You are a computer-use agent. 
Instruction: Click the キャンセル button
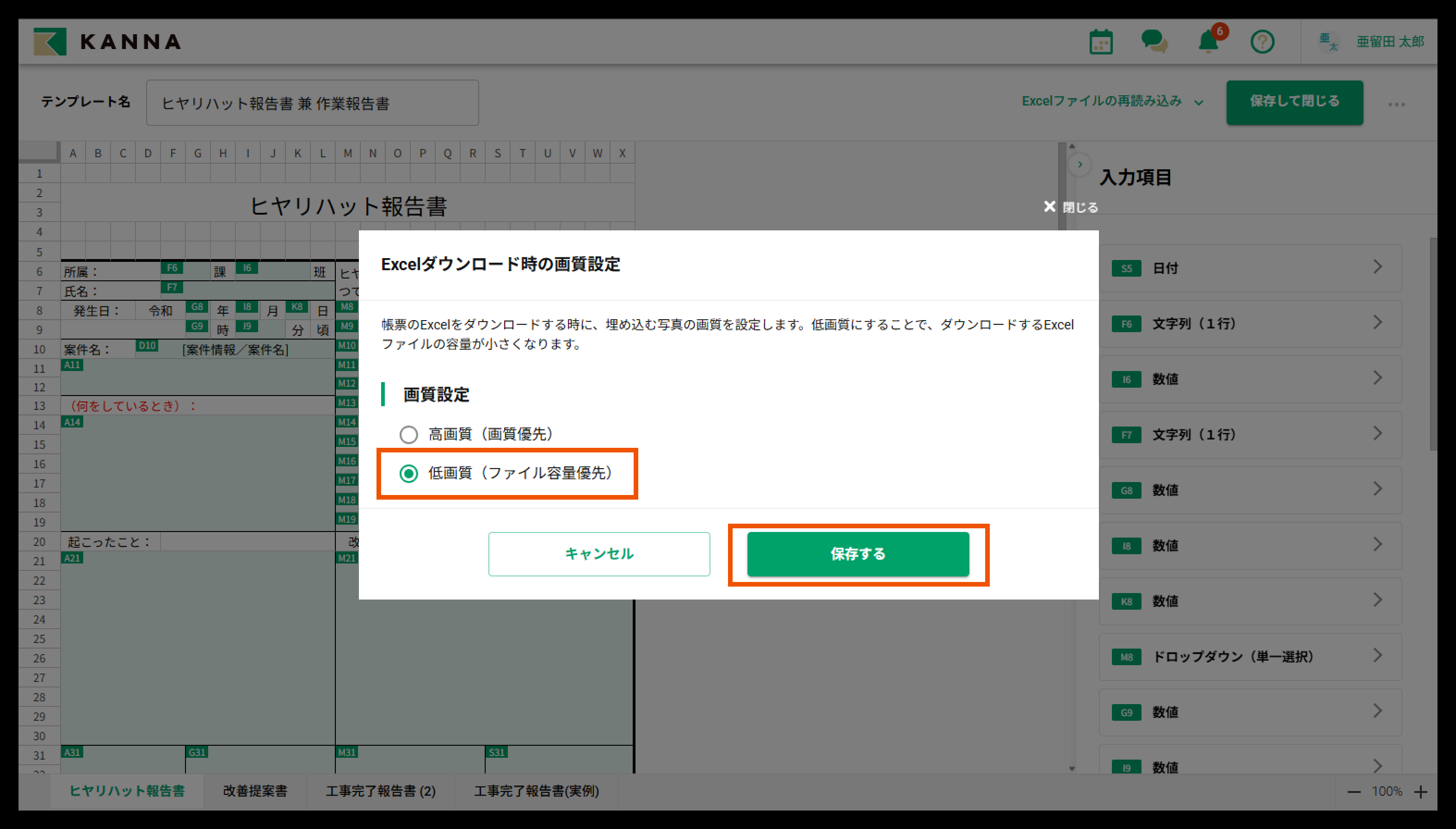(x=599, y=554)
